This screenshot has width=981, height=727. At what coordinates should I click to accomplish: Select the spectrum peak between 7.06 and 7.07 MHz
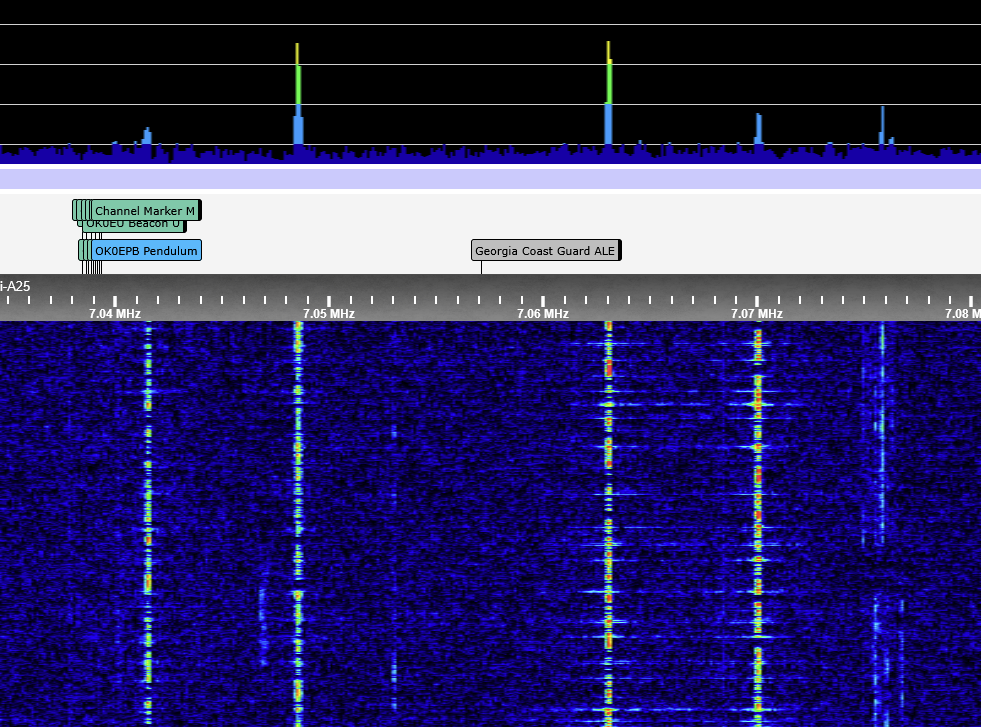(x=608, y=100)
